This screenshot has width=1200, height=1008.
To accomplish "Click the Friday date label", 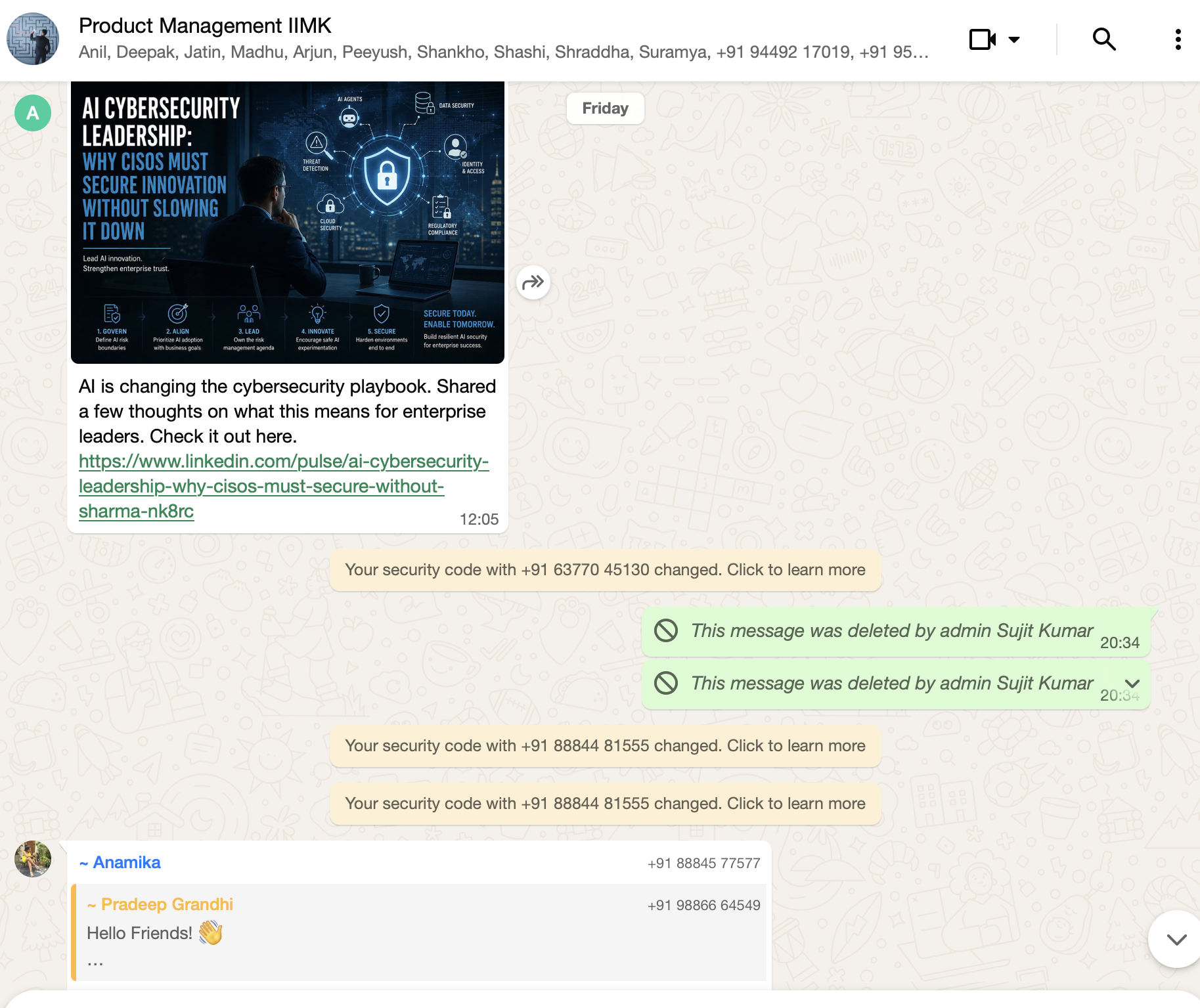I will pos(605,108).
